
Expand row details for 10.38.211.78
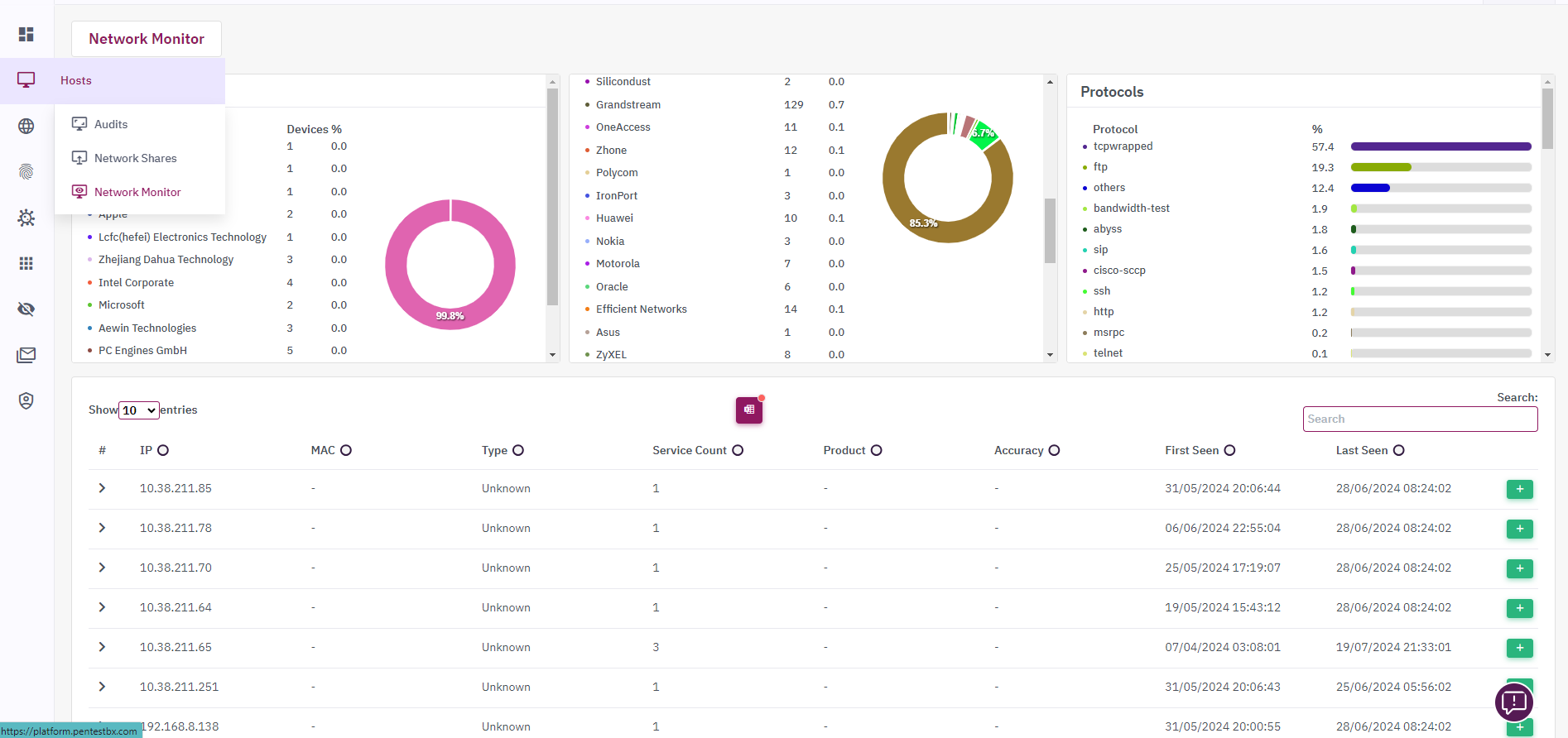[x=102, y=528]
